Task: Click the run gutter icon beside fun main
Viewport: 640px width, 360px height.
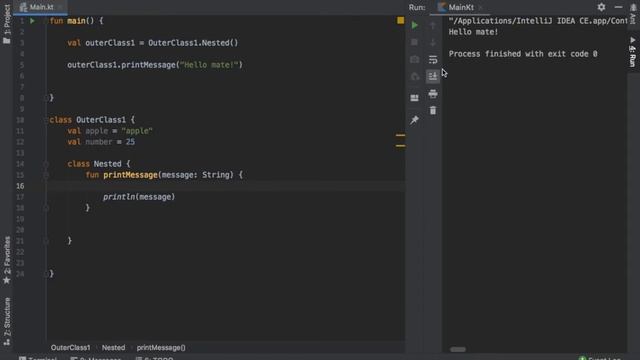Action: (32, 21)
